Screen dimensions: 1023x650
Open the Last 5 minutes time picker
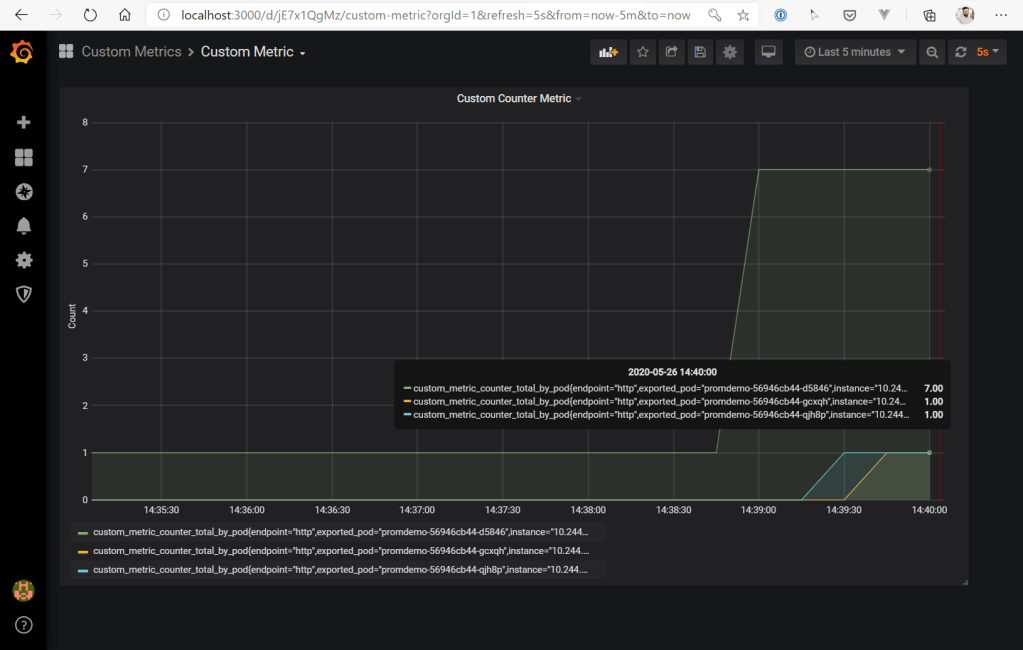(855, 52)
